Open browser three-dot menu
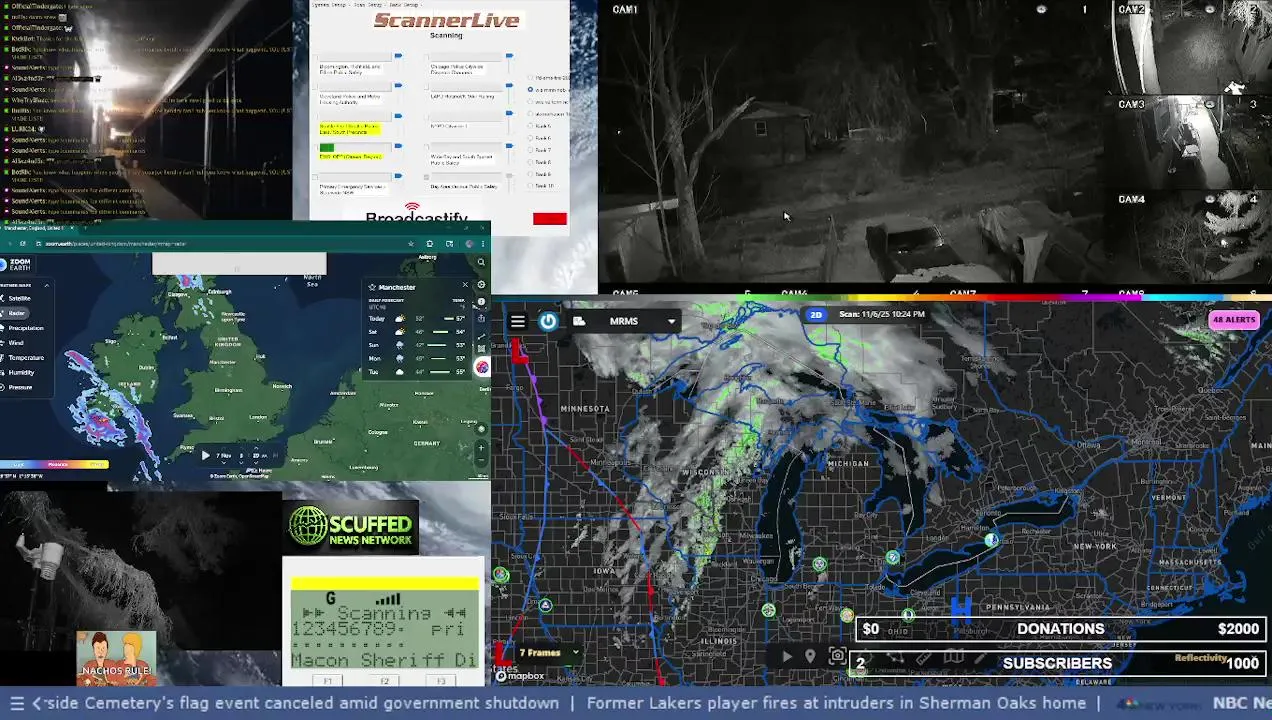1272x720 pixels. pyautogui.click(x=483, y=244)
